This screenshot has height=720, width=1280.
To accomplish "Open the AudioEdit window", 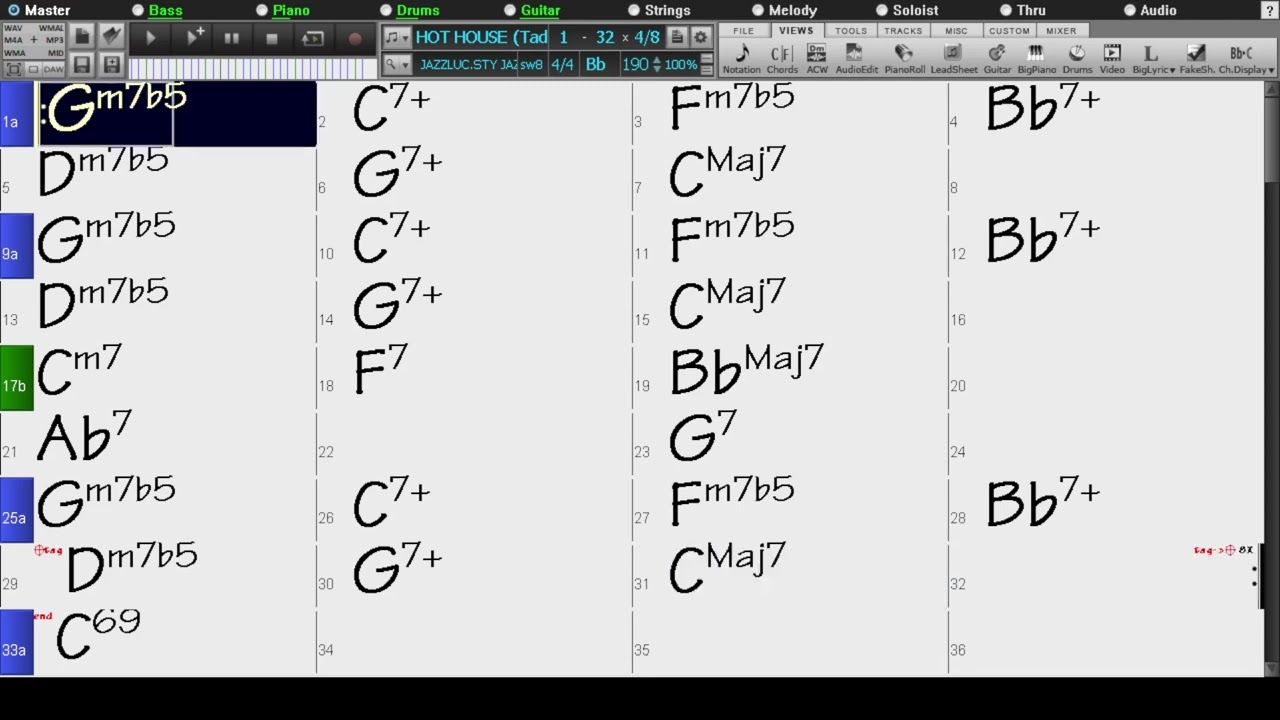I will click(856, 58).
